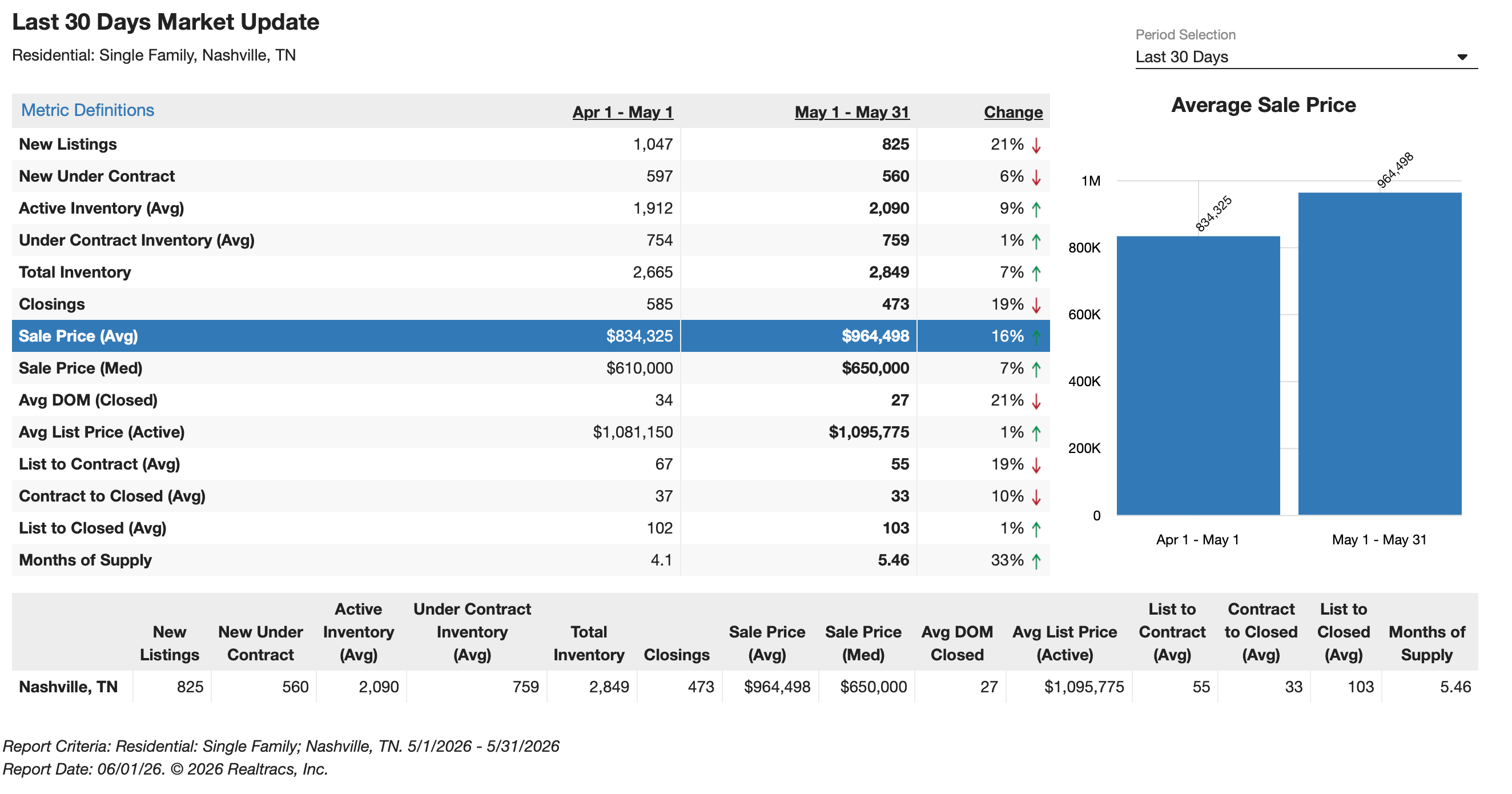Click the up arrow in Total Inventory row
This screenshot has height=794, width=1512.
[x=1036, y=273]
